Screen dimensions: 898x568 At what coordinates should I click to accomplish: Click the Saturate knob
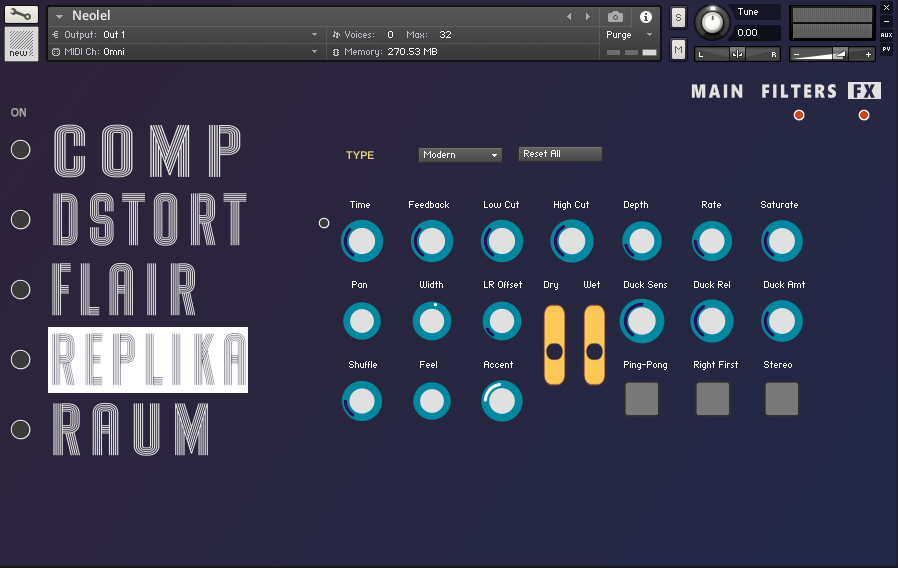[782, 241]
